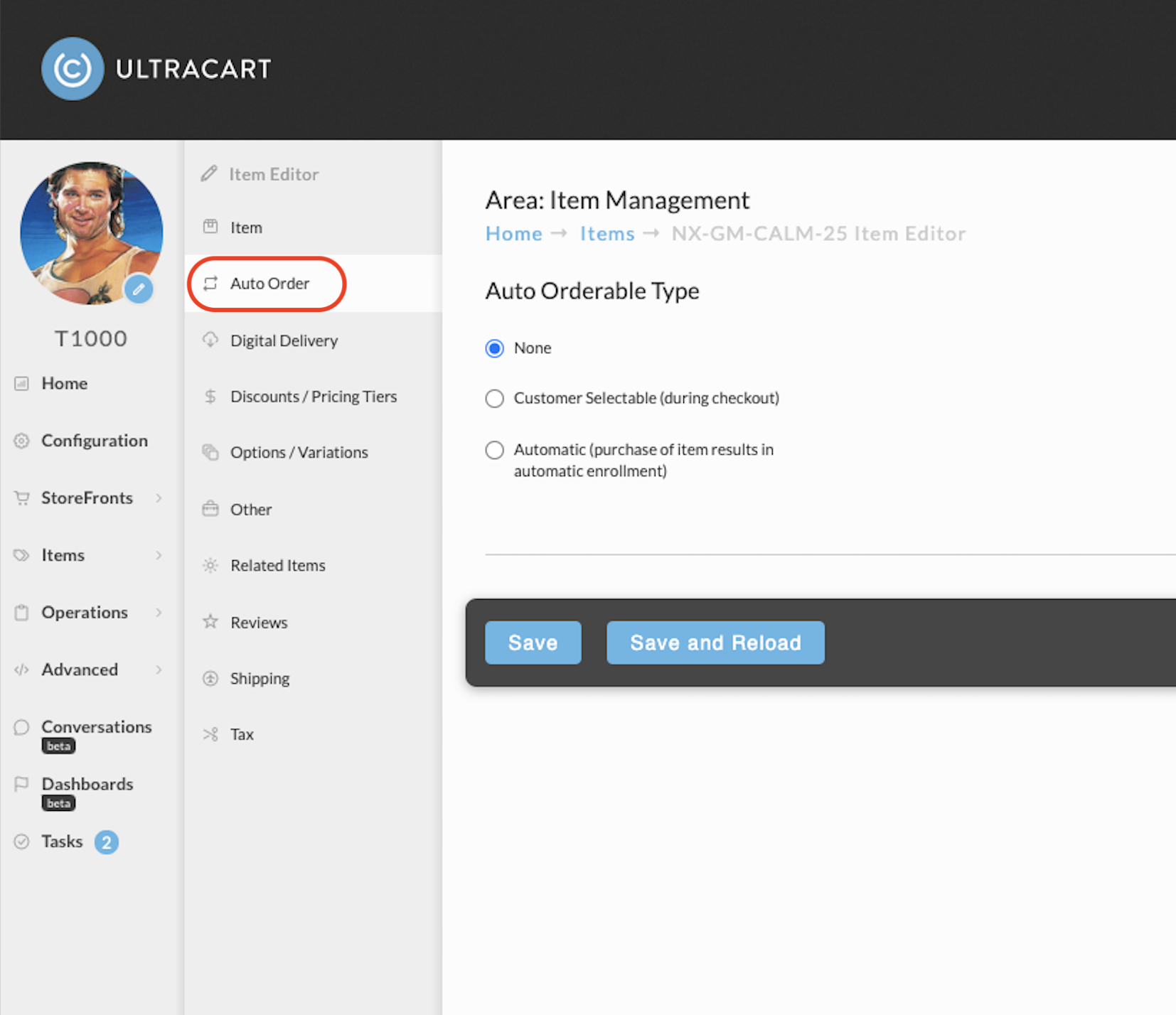The height and width of the screenshot is (1015, 1176).
Task: Click the Digital Delivery cloud icon
Action: point(210,340)
